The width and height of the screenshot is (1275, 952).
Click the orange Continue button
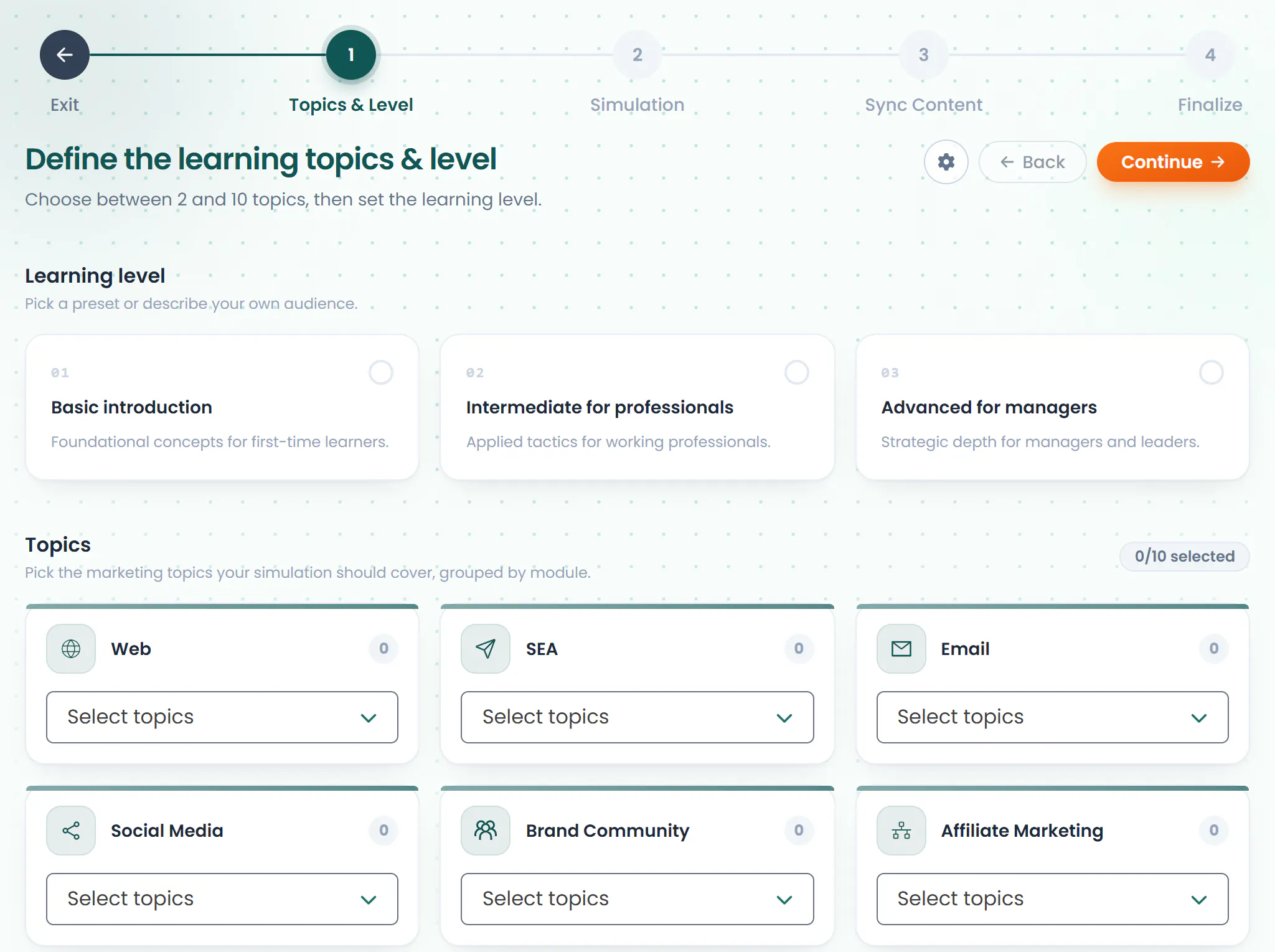1173,162
